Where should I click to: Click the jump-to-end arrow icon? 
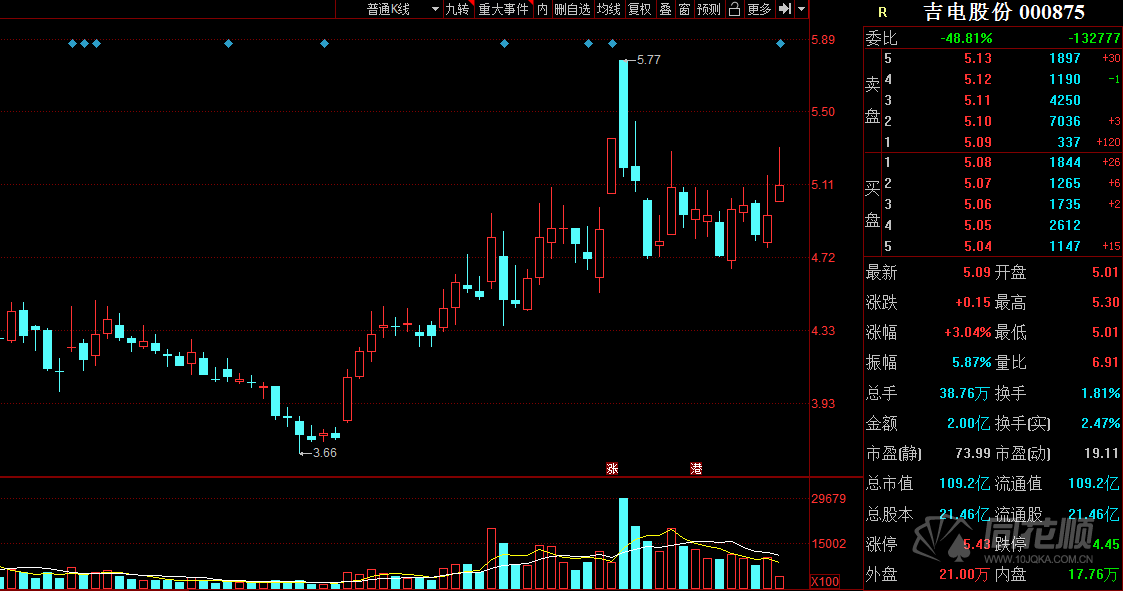tap(785, 9)
